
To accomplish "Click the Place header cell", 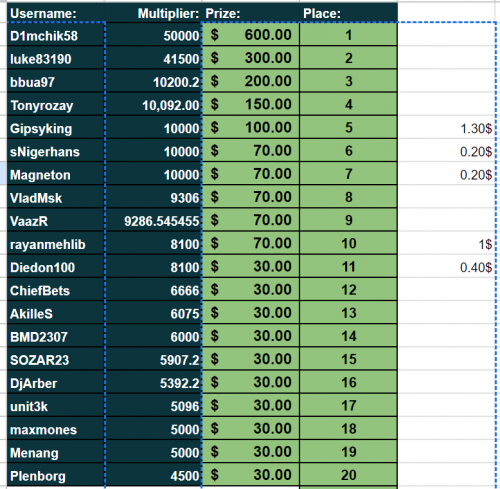I will [348, 13].
